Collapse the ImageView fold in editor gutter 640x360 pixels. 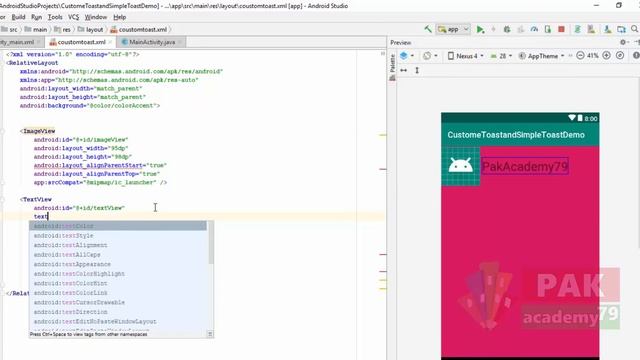(2, 131)
